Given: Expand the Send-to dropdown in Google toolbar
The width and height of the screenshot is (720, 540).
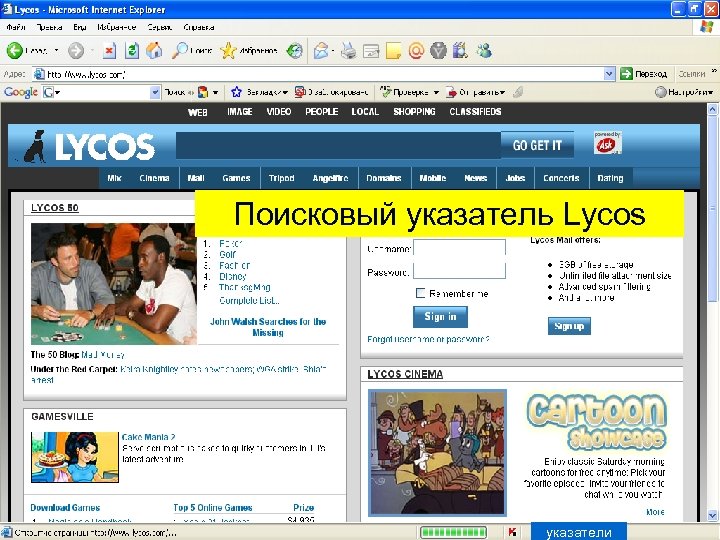Looking at the screenshot, I should 502,92.
